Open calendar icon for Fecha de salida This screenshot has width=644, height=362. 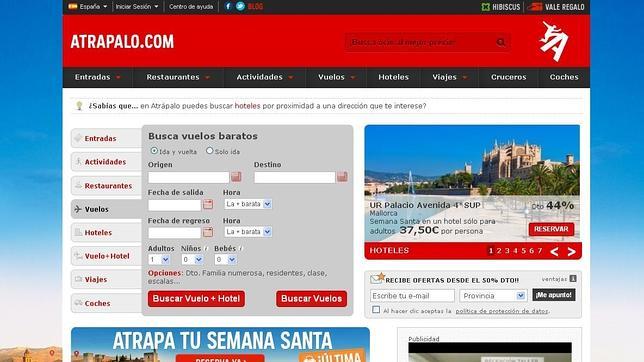(x=208, y=204)
